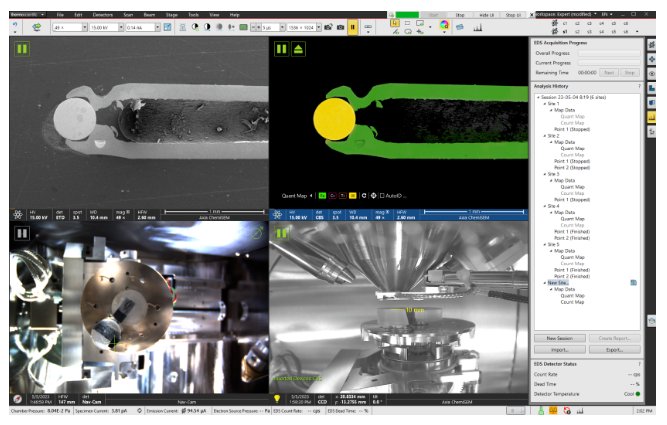This screenshot has height=425, width=667.
Task: Select New Site in Analysis History
Action: pos(559,283)
